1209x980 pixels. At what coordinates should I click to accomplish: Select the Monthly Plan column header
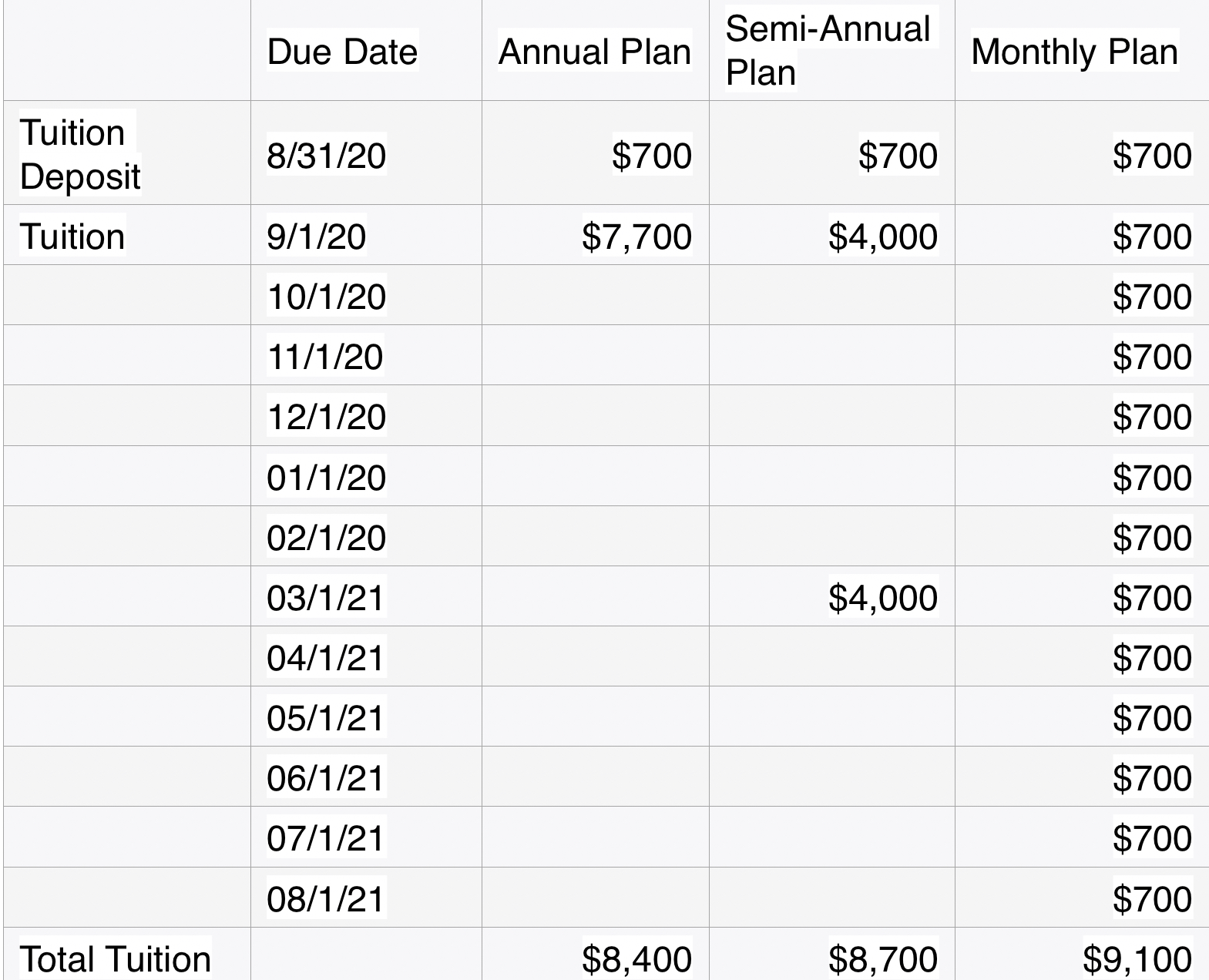point(1074,52)
